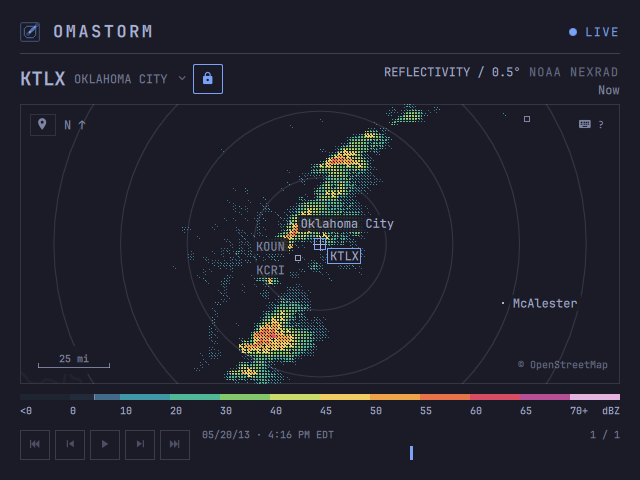Click the map location pin button
The width and height of the screenshot is (640, 480).
point(43,124)
